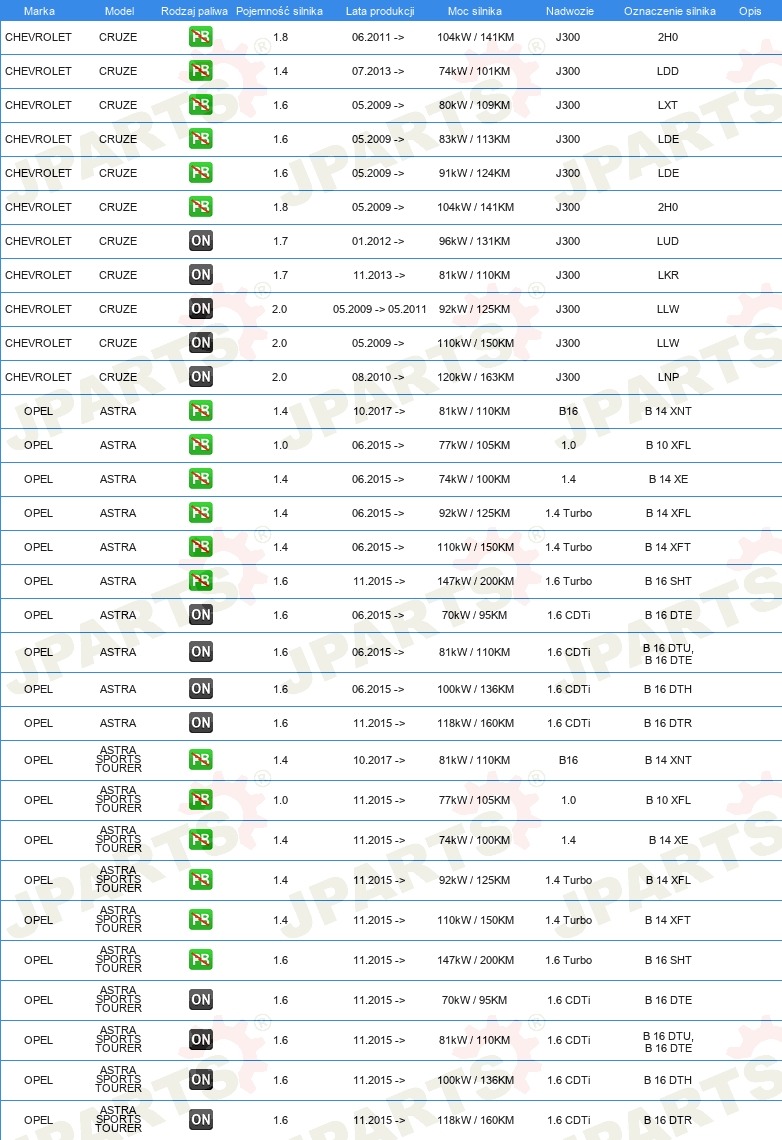This screenshot has width=782, height=1140.
Task: Click PB icon in Cruze 91kW LDE row
Action: point(201,172)
